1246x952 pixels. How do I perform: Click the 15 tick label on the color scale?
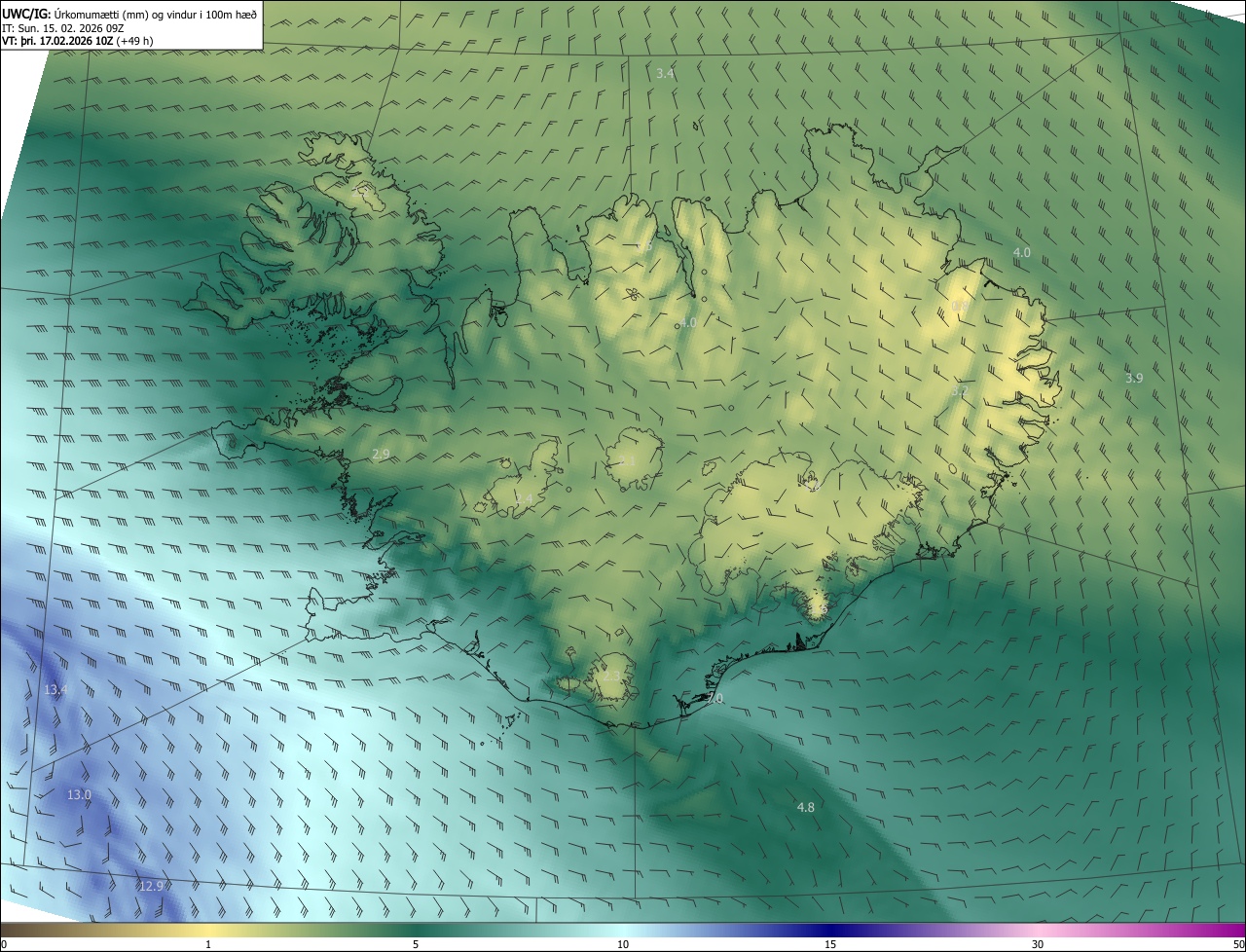830,945
